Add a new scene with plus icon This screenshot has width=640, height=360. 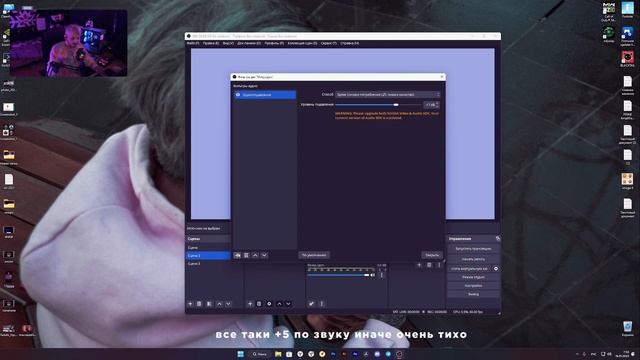[x=190, y=304]
